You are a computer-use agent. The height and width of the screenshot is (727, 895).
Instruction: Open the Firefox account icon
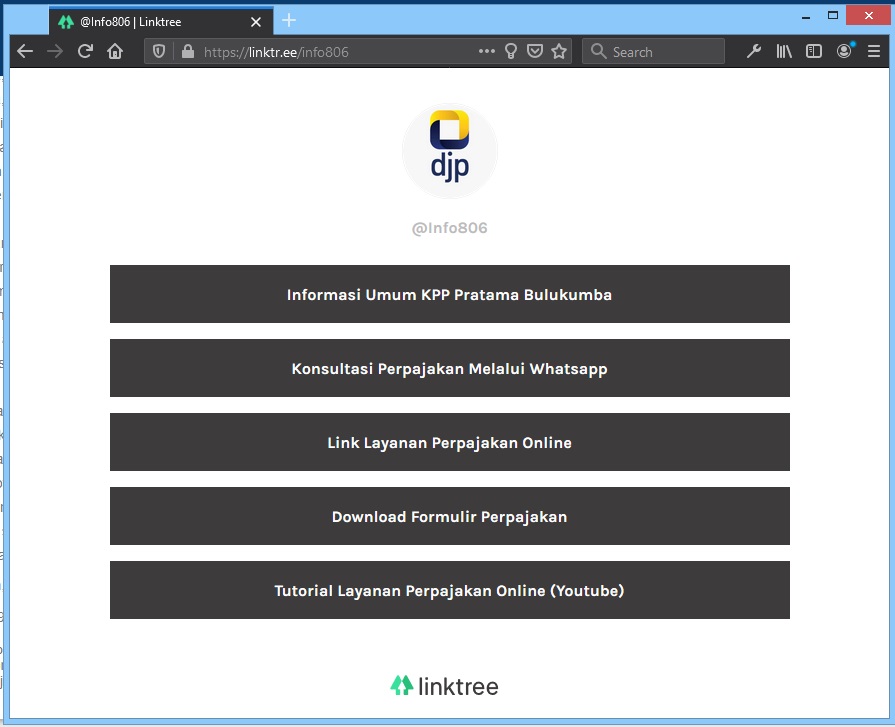(x=845, y=52)
